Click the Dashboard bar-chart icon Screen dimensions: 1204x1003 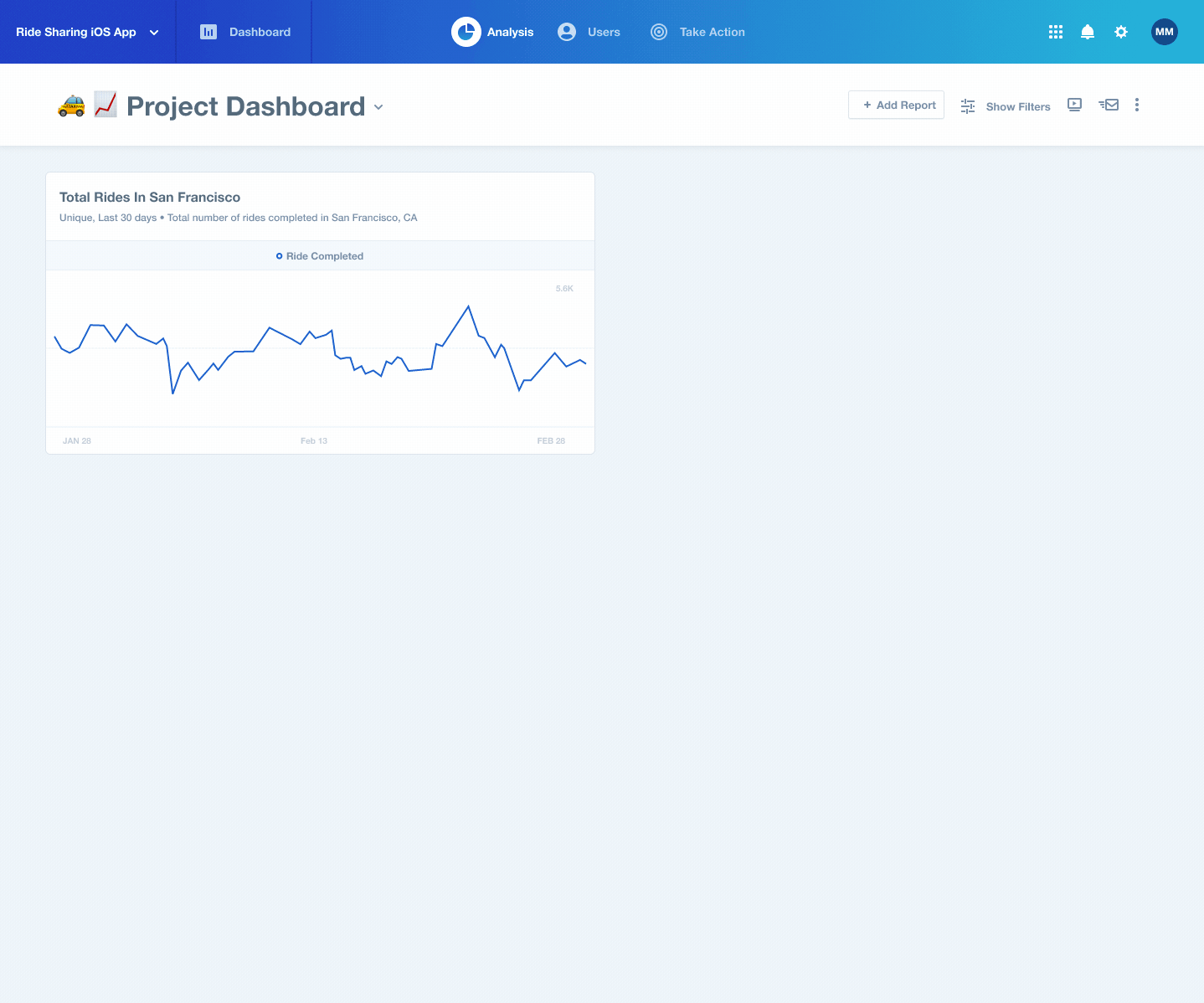(208, 32)
